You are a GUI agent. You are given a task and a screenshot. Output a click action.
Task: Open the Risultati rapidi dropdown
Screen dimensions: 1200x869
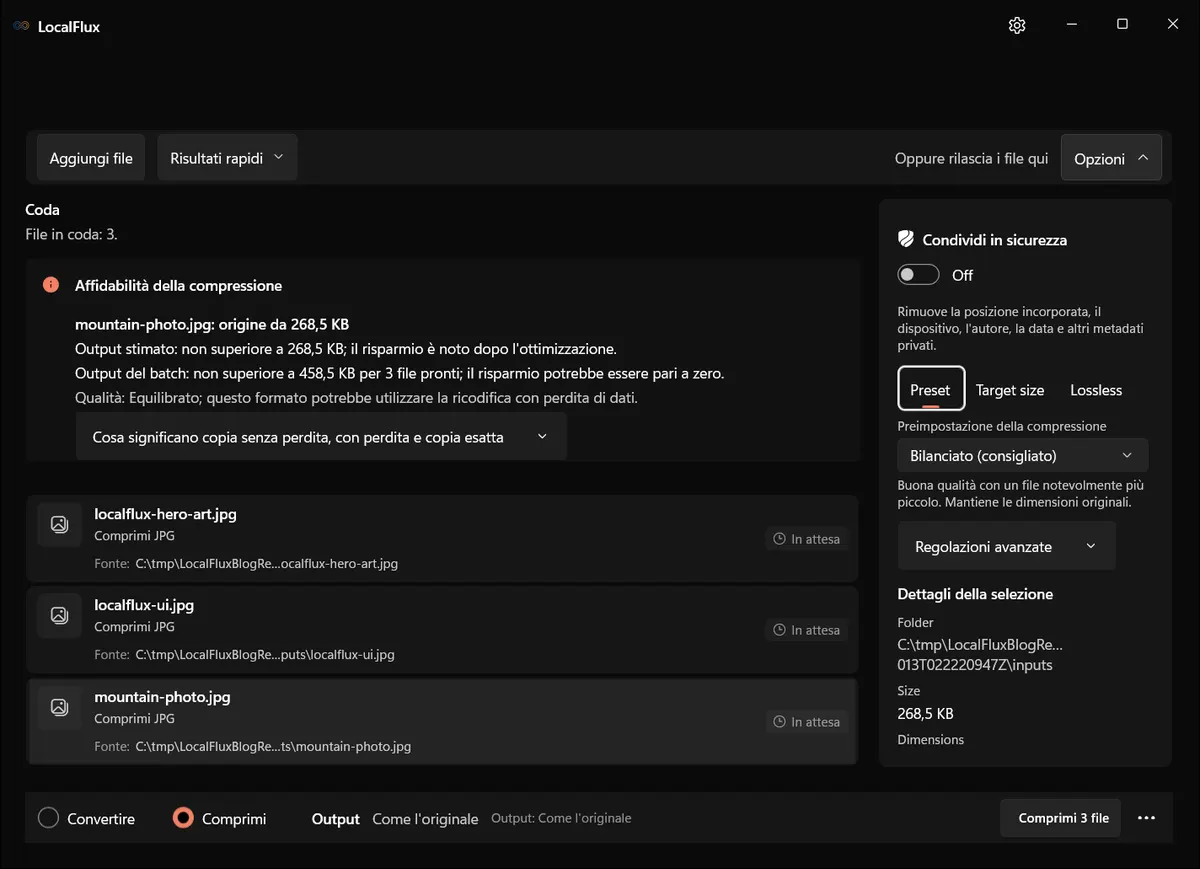tap(227, 158)
